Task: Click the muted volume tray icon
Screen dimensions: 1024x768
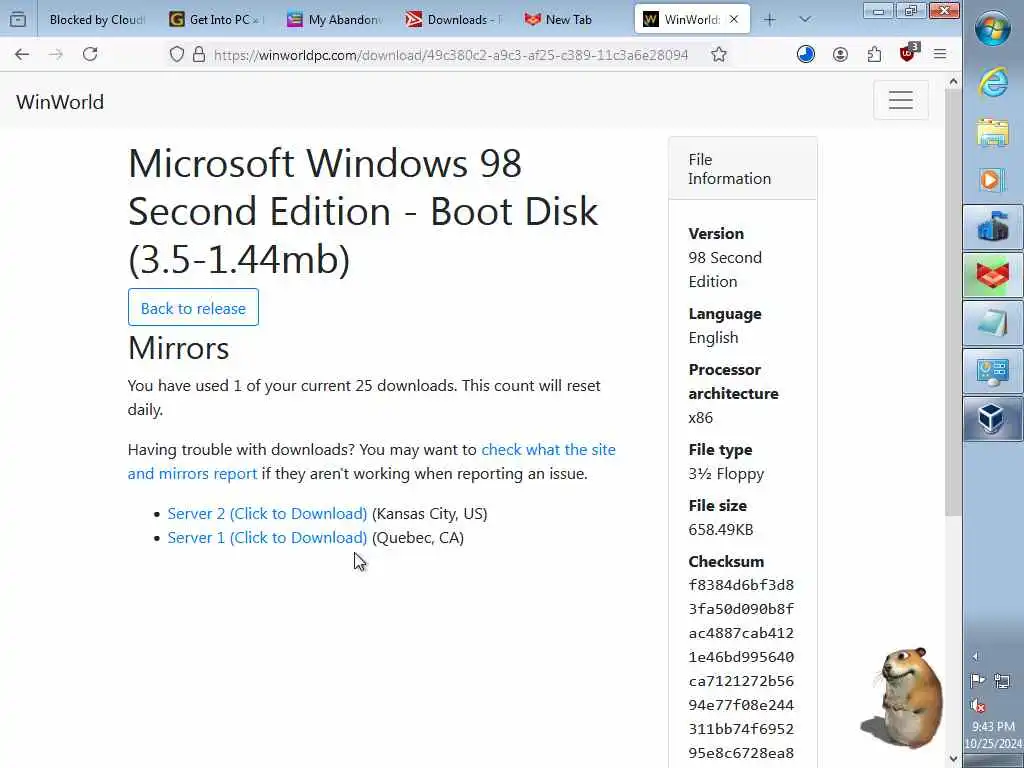Action: pos(978,706)
